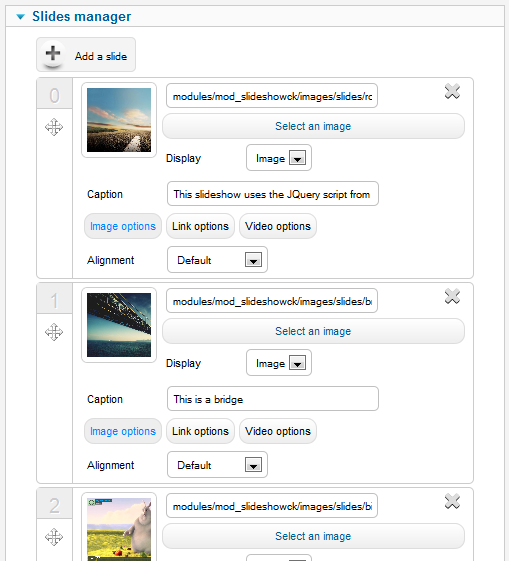The image size is (509, 561).
Task: Open the Alignment dropdown for slide 0
Action: point(217,259)
